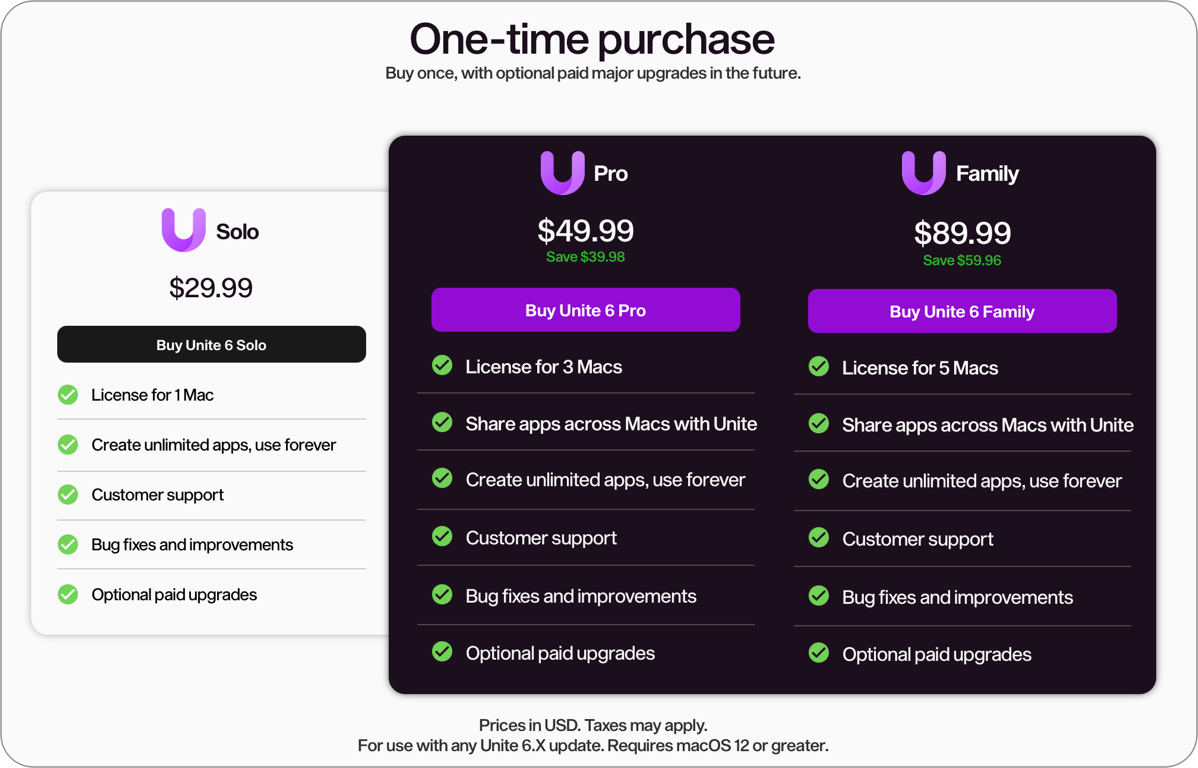Click the checkmark next to License for 1 Mac
The height and width of the screenshot is (768, 1198).
[67, 394]
